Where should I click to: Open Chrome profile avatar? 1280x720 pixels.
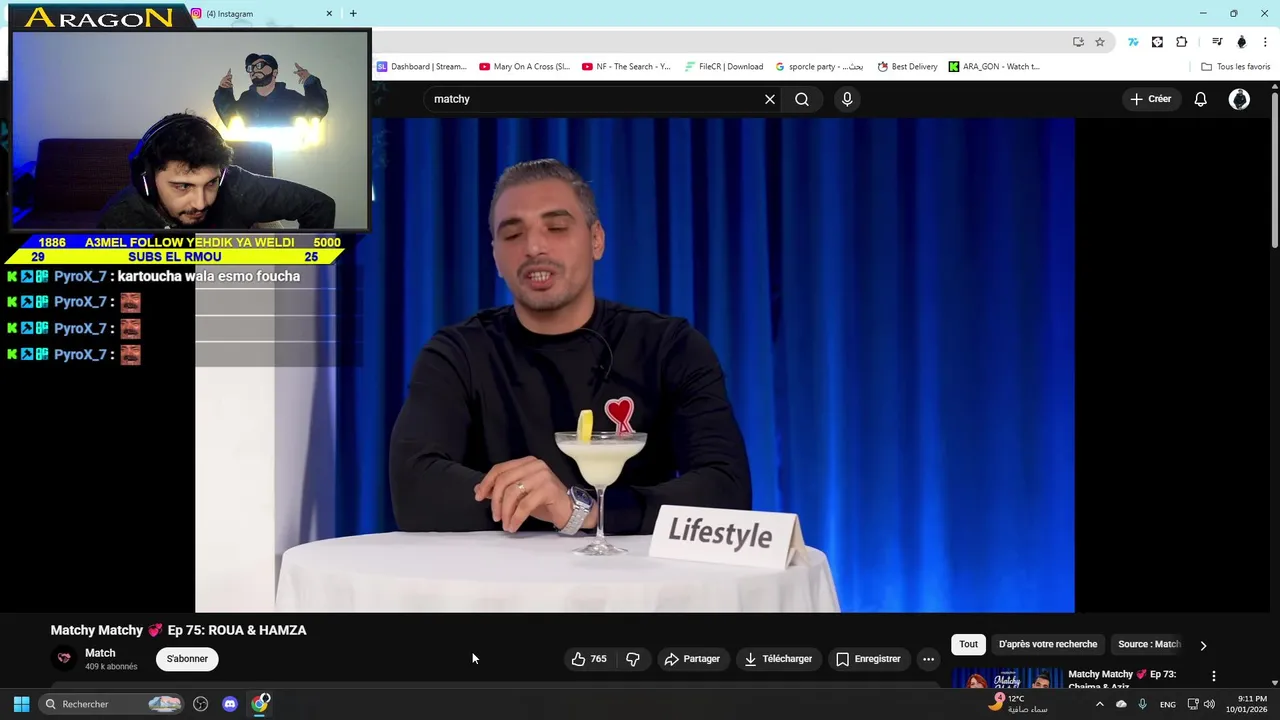(1242, 42)
